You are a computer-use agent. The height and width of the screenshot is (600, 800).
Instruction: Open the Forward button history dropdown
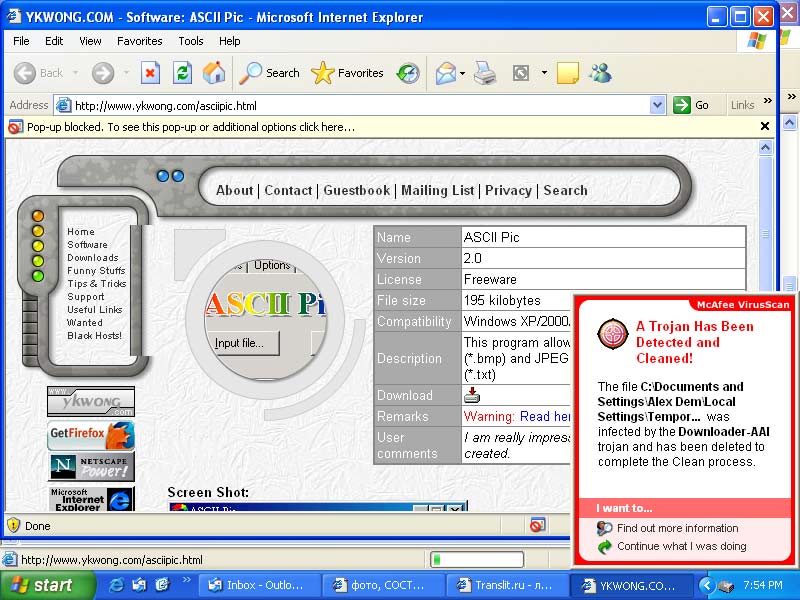(x=126, y=73)
